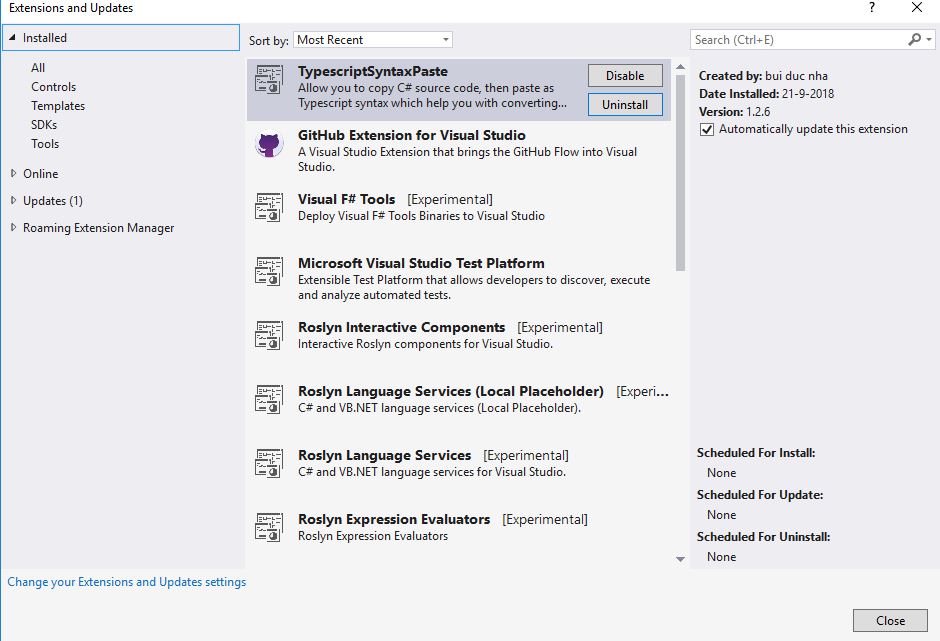
Task: Click the GitHub Extension octocat icon
Action: (x=269, y=145)
